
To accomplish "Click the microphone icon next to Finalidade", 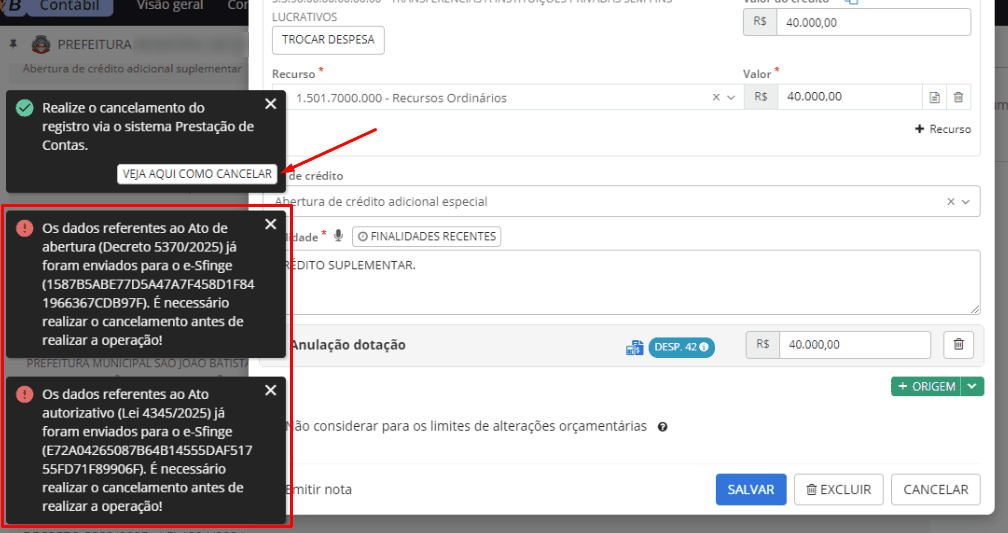I will coord(338,236).
